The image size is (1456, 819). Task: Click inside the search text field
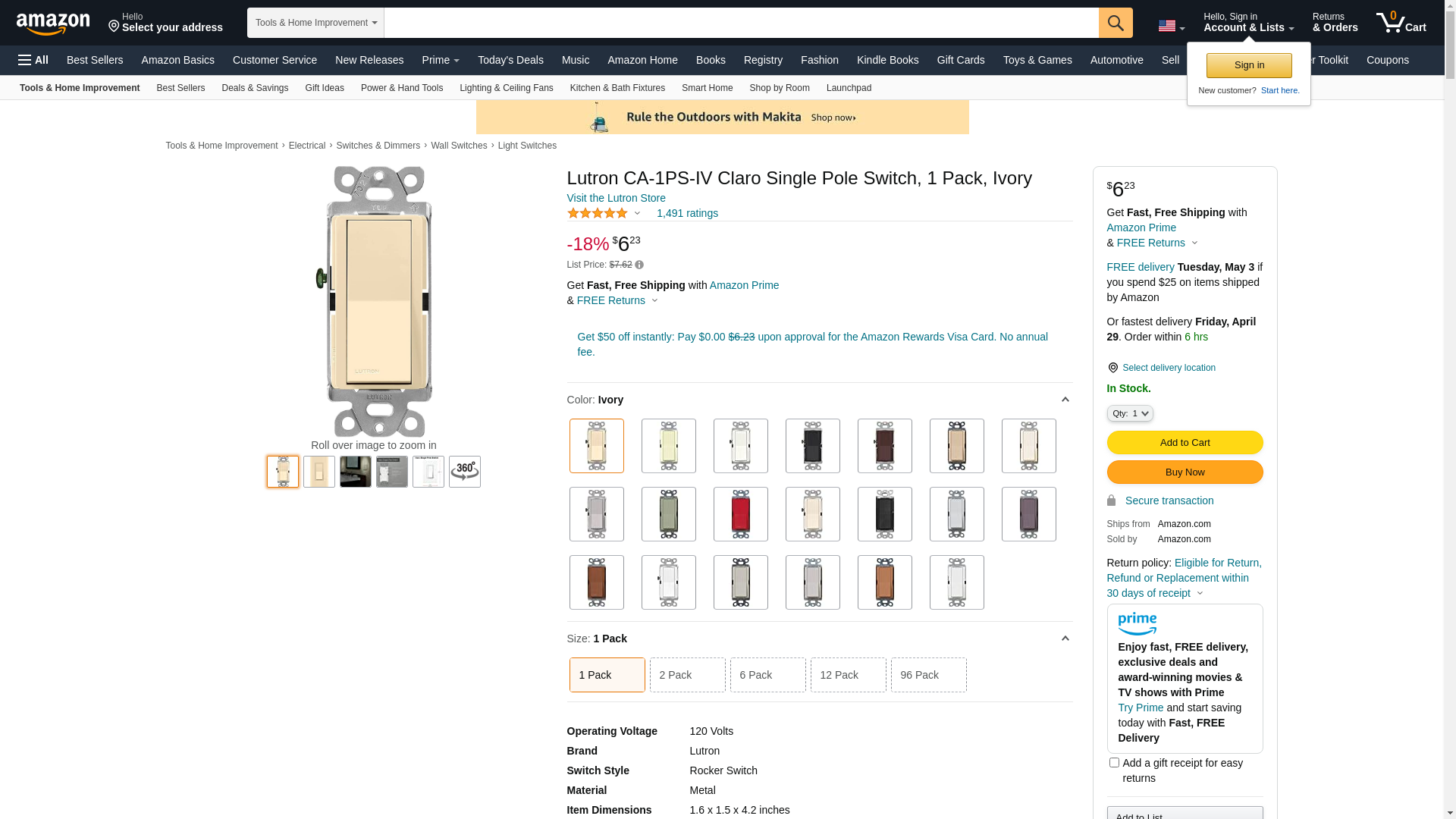740,23
